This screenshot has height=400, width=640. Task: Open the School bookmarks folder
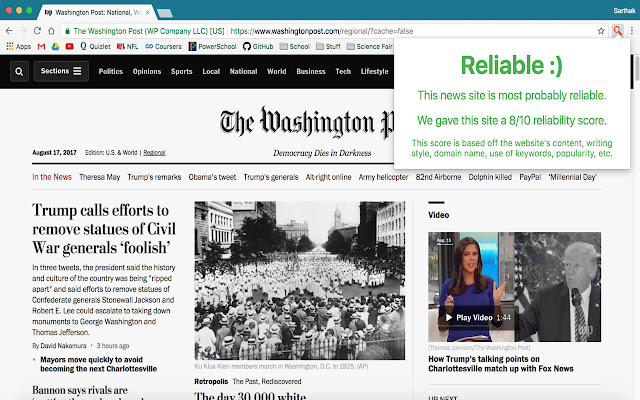(295, 47)
